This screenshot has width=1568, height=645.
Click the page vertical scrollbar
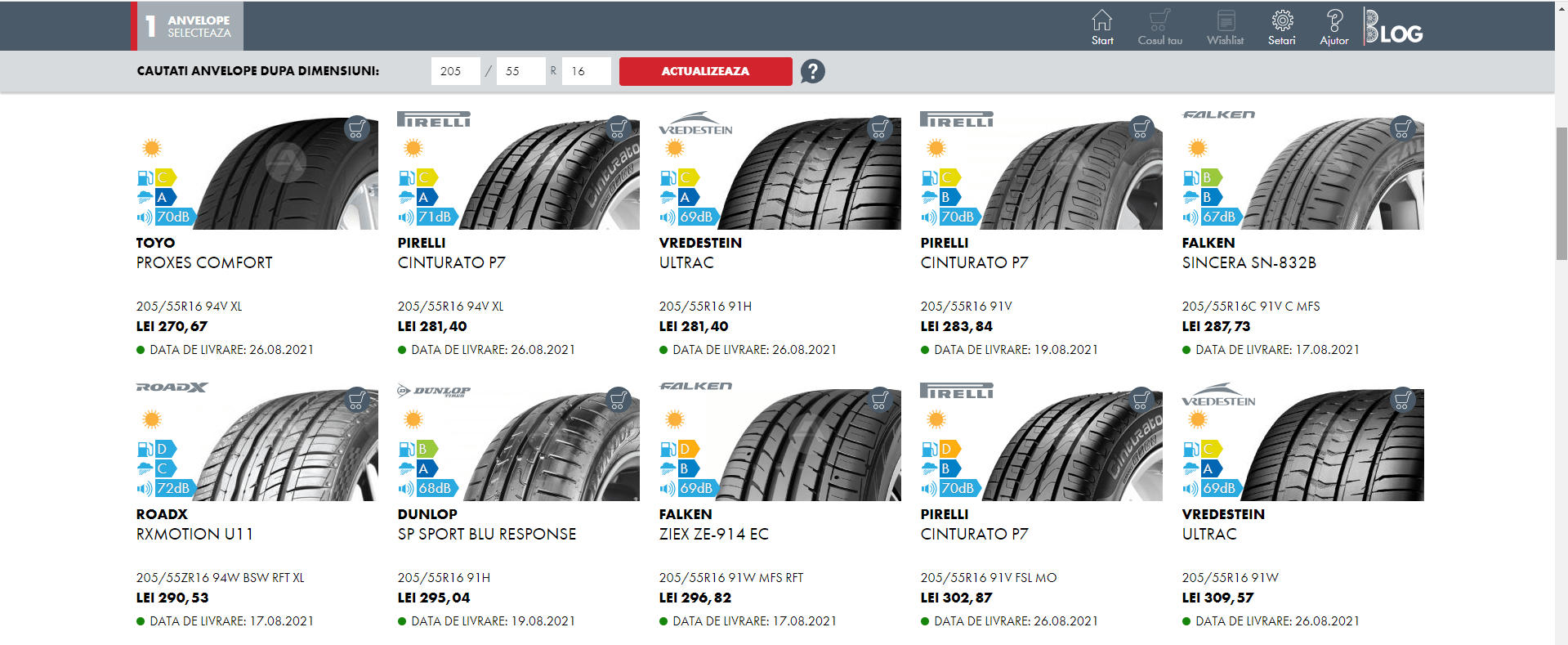click(x=1561, y=194)
